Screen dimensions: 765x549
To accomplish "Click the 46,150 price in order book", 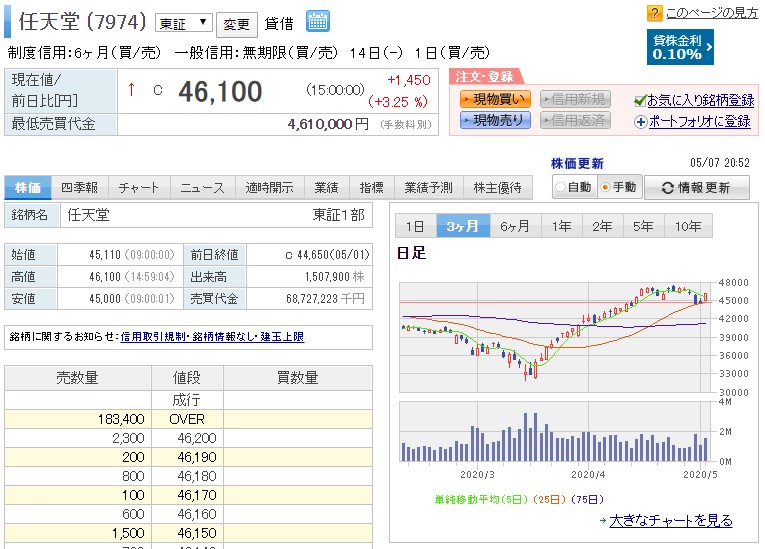I will coord(196,533).
